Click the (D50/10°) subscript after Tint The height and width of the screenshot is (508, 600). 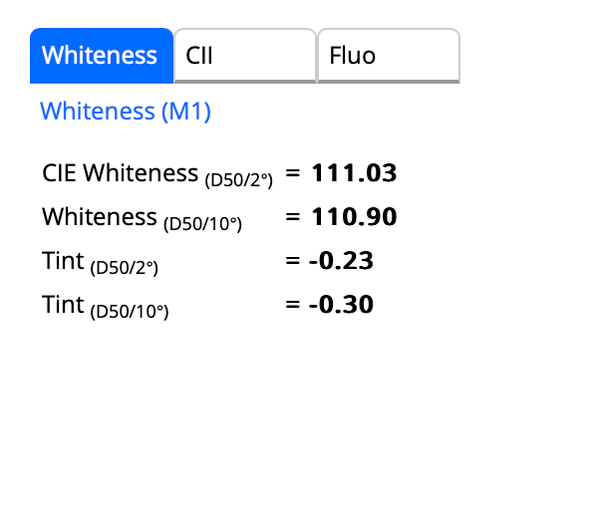pos(129,312)
